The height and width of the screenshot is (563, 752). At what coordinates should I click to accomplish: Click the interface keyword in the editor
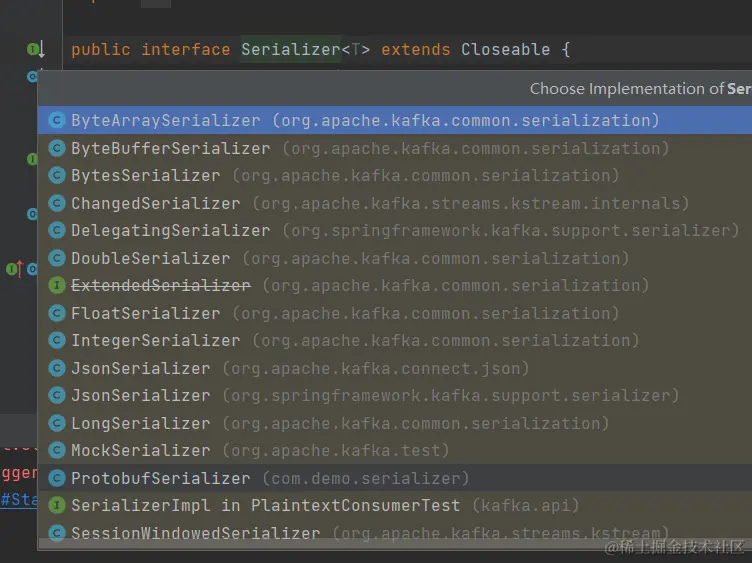click(186, 49)
